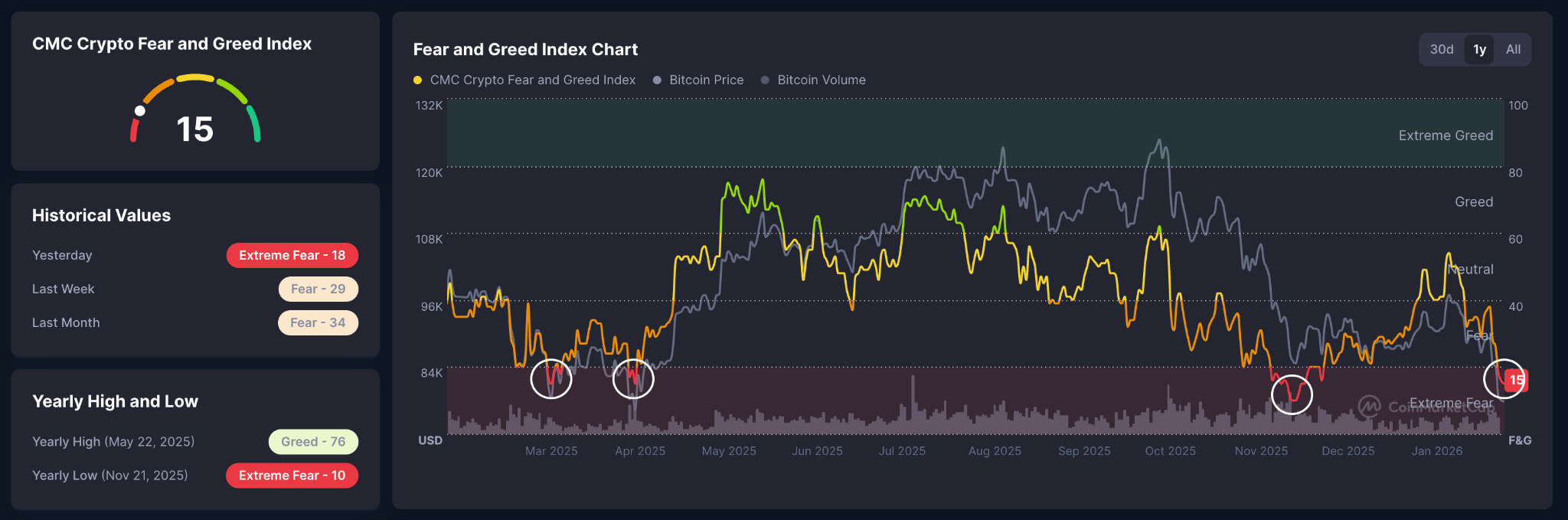The image size is (1568, 520).
Task: Click the Yesterday row label
Action: tap(62, 255)
